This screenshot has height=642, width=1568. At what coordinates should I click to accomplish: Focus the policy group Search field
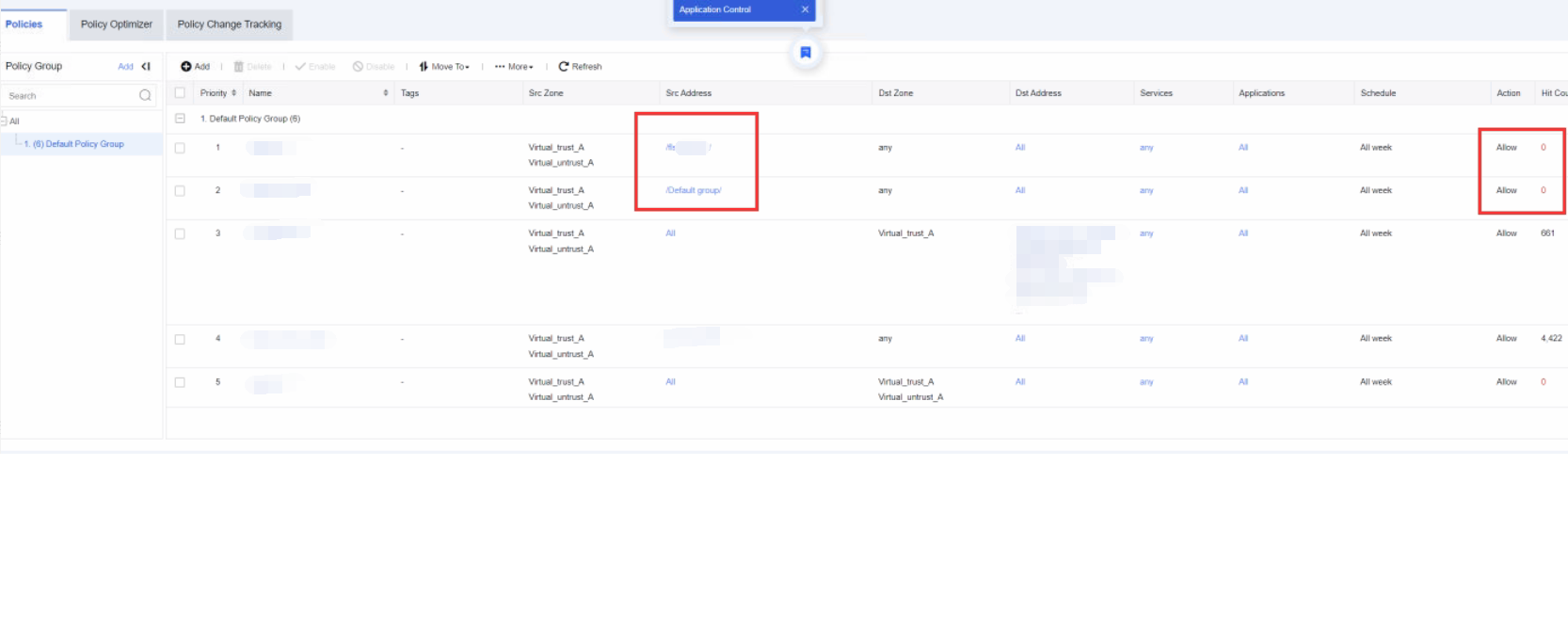click(x=71, y=96)
